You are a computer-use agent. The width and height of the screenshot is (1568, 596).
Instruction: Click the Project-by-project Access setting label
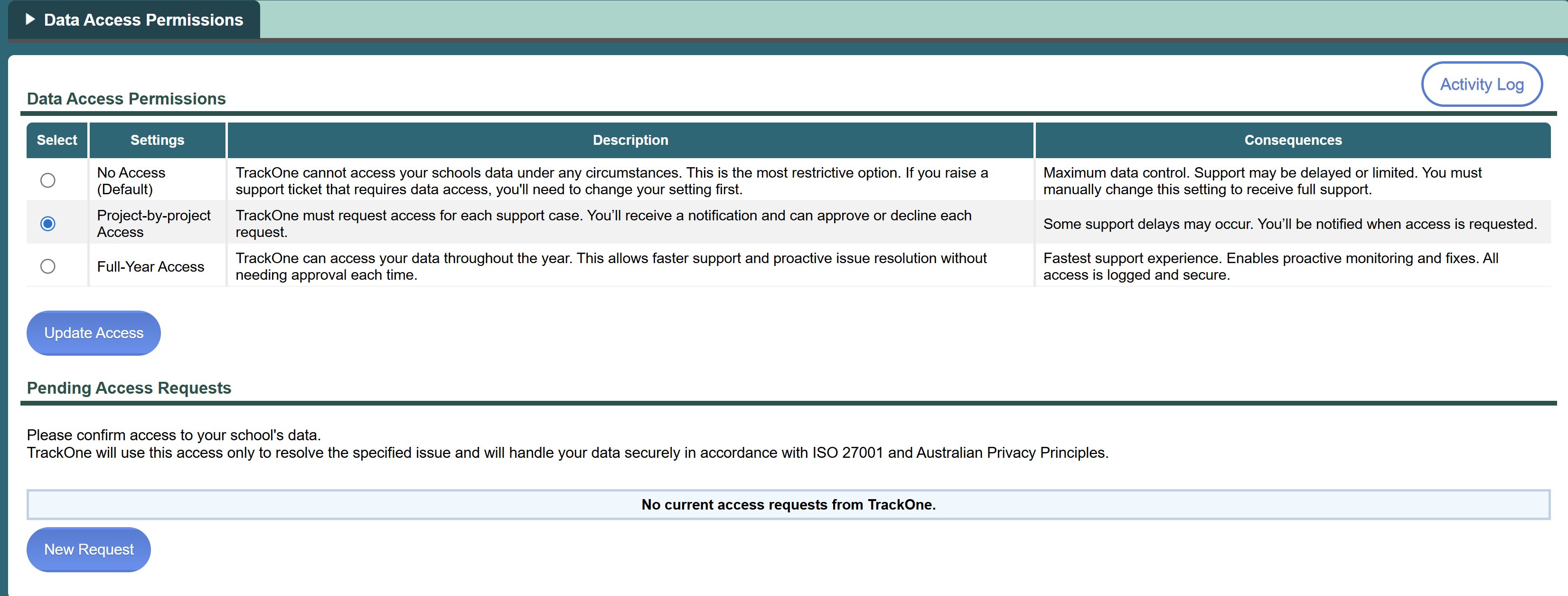pos(153,223)
